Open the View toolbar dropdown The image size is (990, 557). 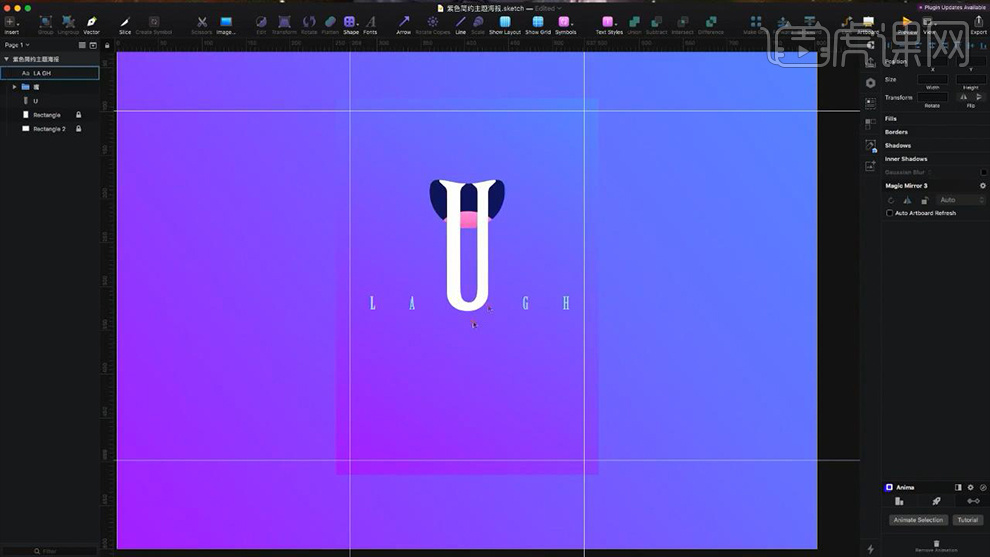click(x=929, y=24)
